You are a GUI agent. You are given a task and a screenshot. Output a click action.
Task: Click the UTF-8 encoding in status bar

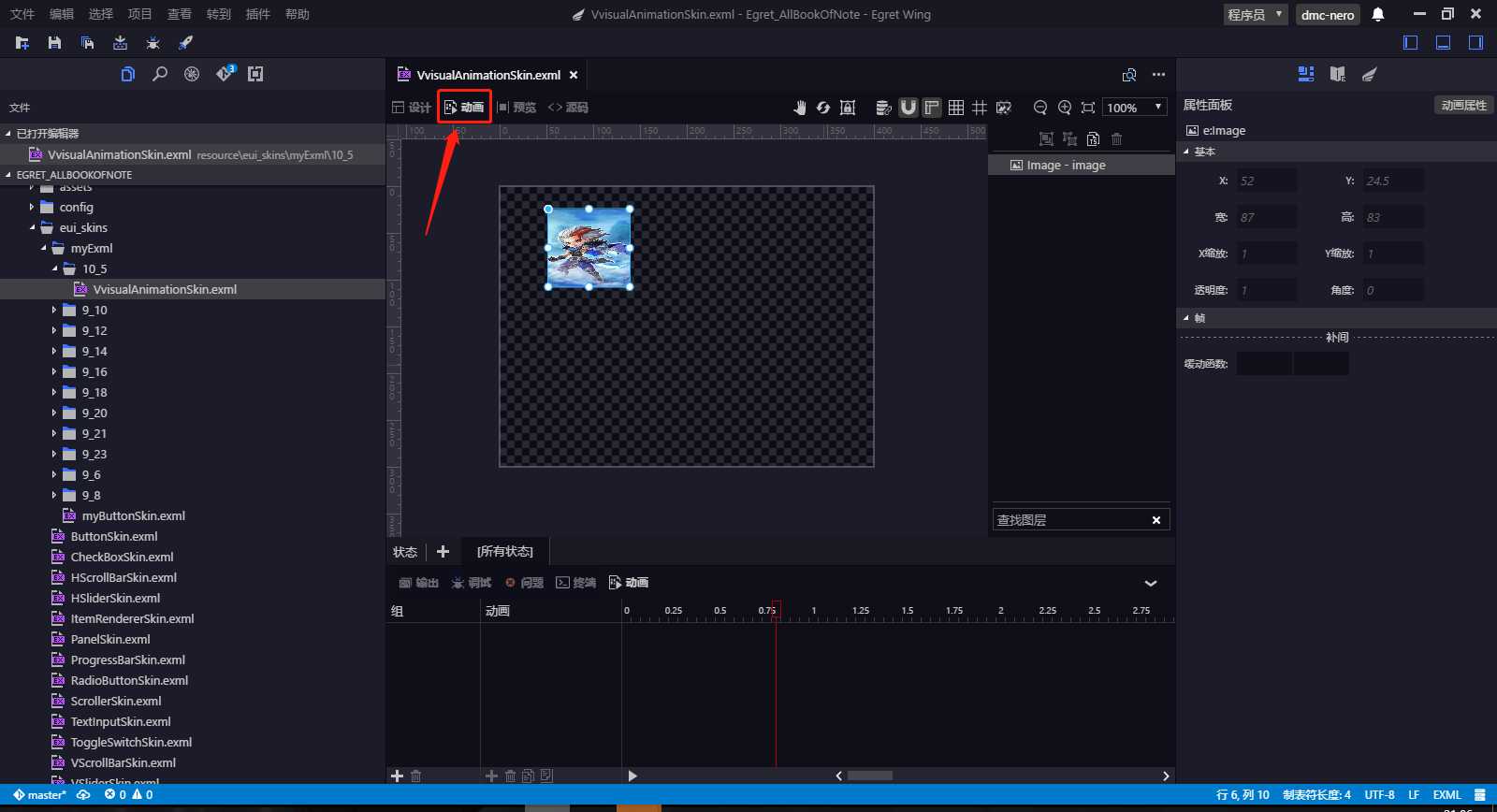(x=1379, y=795)
